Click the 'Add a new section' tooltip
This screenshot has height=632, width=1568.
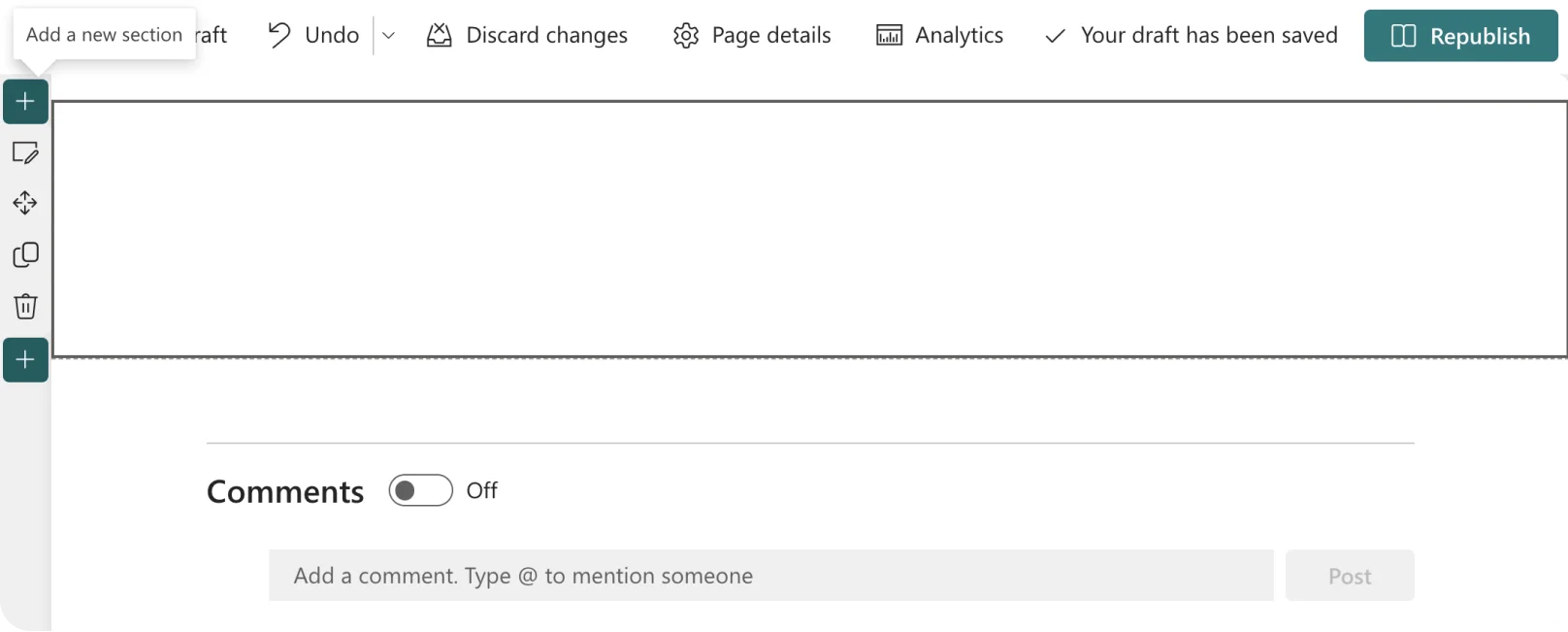104,35
